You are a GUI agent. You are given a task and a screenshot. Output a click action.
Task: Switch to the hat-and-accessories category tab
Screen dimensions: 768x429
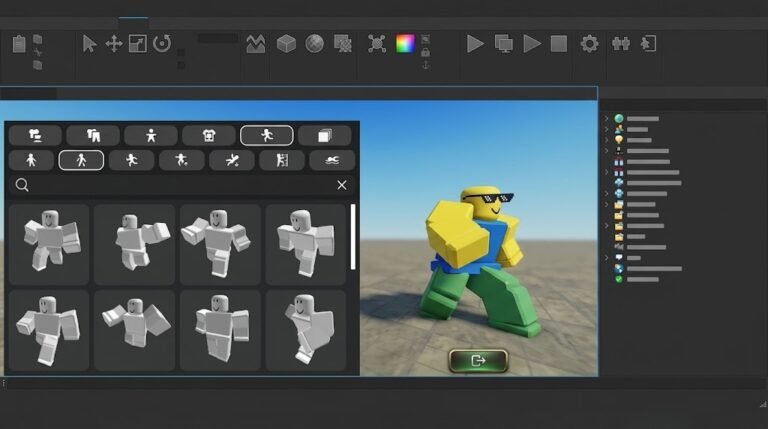35,135
